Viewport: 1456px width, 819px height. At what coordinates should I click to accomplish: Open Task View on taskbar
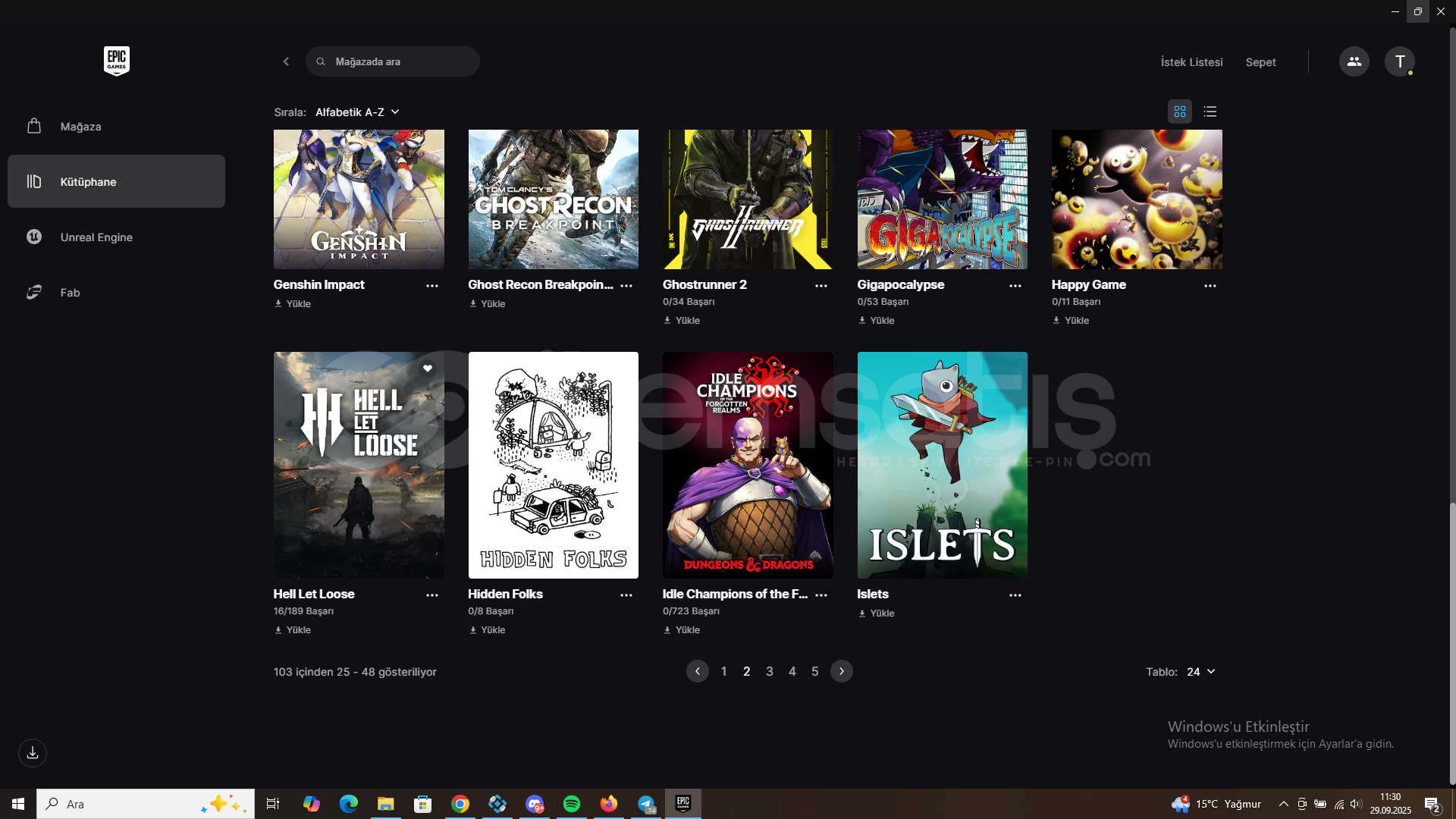(273, 804)
